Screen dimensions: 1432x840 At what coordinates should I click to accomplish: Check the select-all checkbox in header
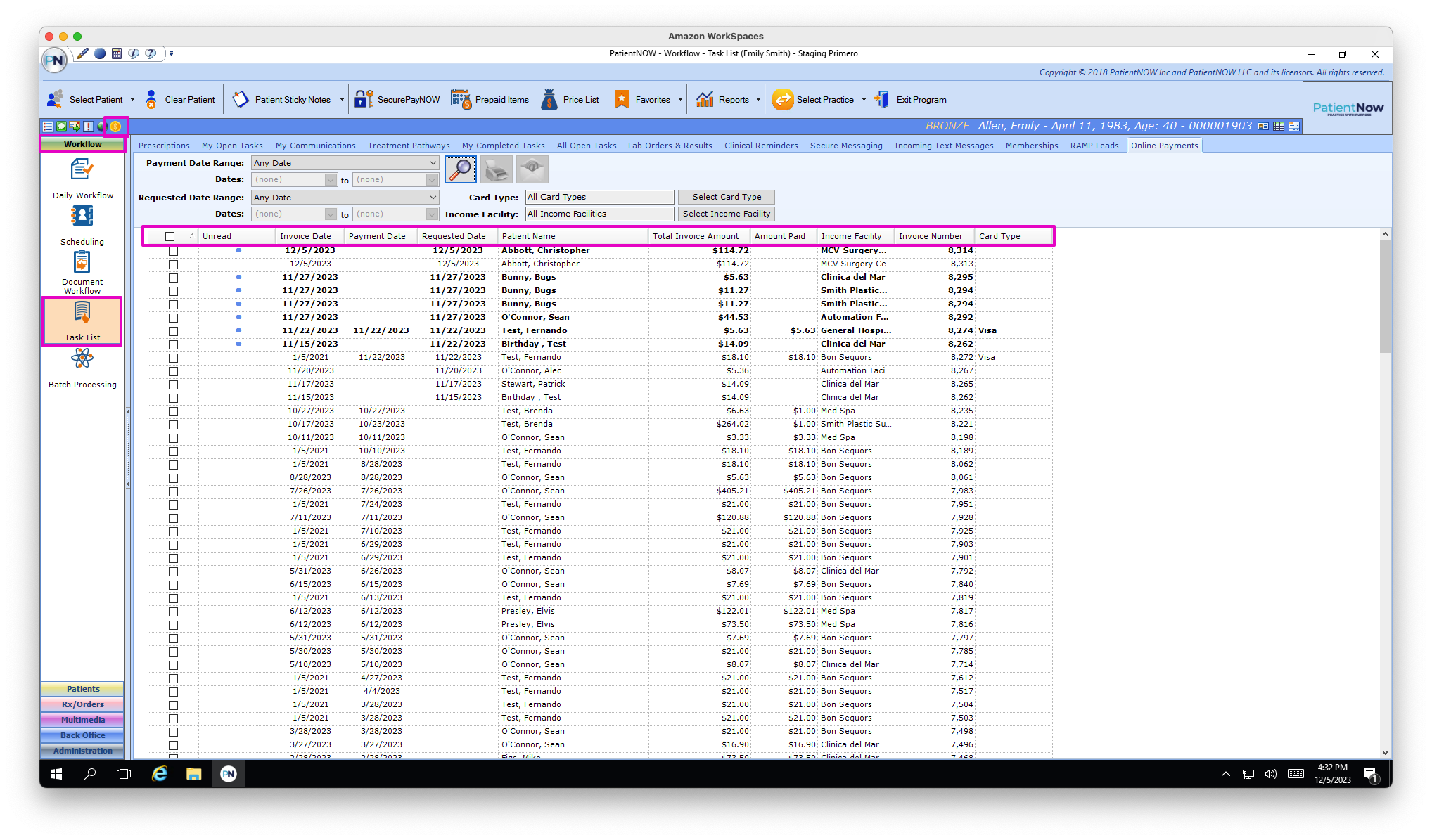pyautogui.click(x=170, y=237)
